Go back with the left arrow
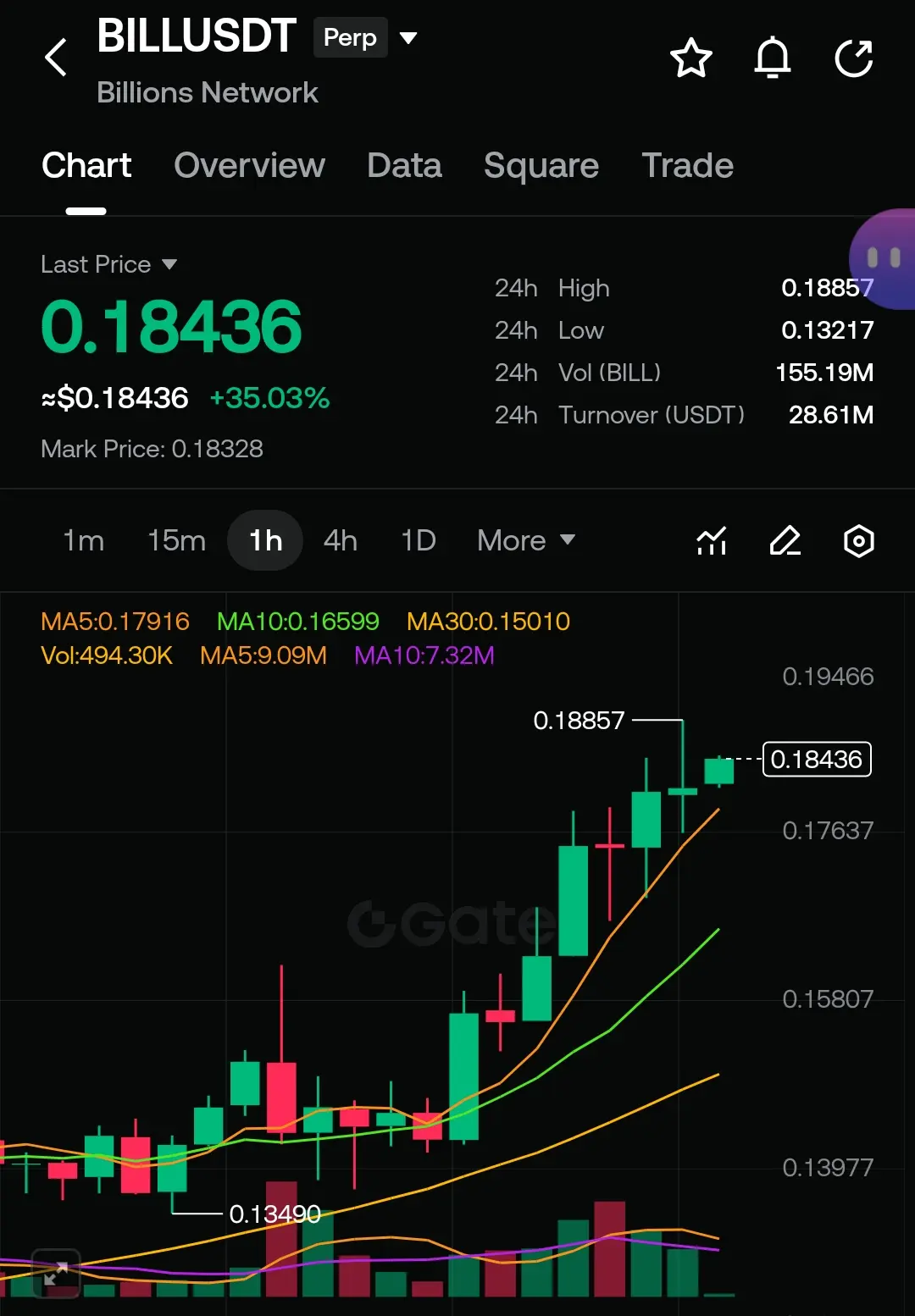Image resolution: width=915 pixels, height=1316 pixels. coord(56,58)
